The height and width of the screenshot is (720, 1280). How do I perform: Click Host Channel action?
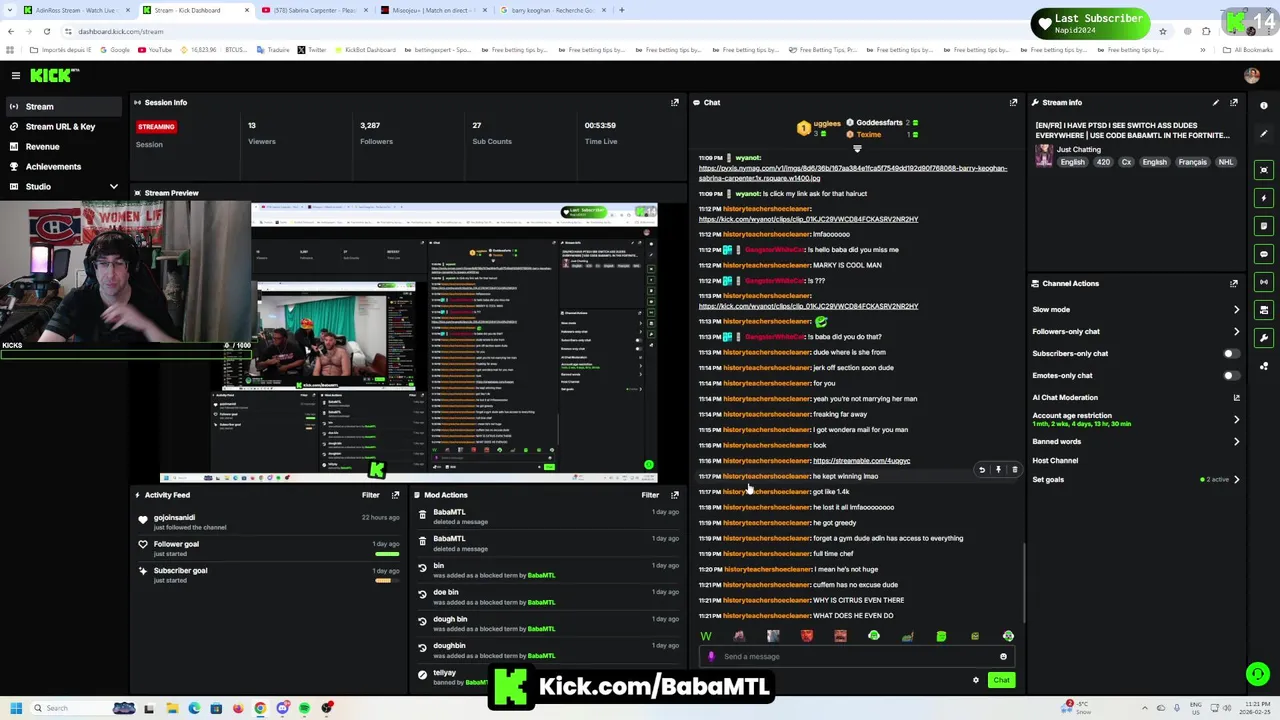point(1055,461)
